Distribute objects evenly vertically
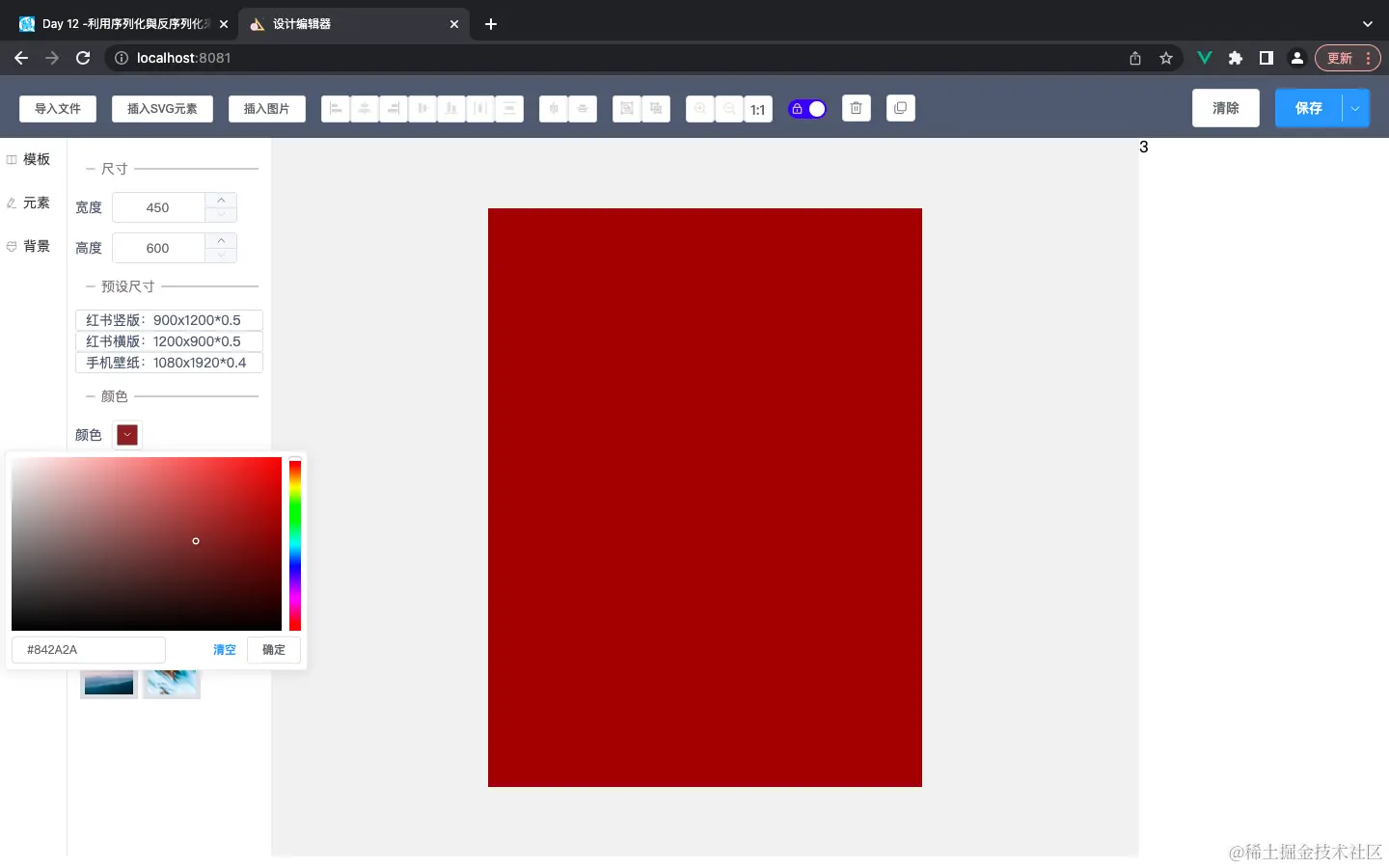 (509, 109)
